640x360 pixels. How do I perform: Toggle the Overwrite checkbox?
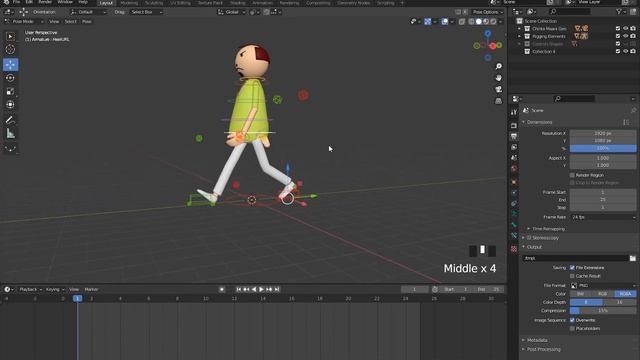[572, 320]
